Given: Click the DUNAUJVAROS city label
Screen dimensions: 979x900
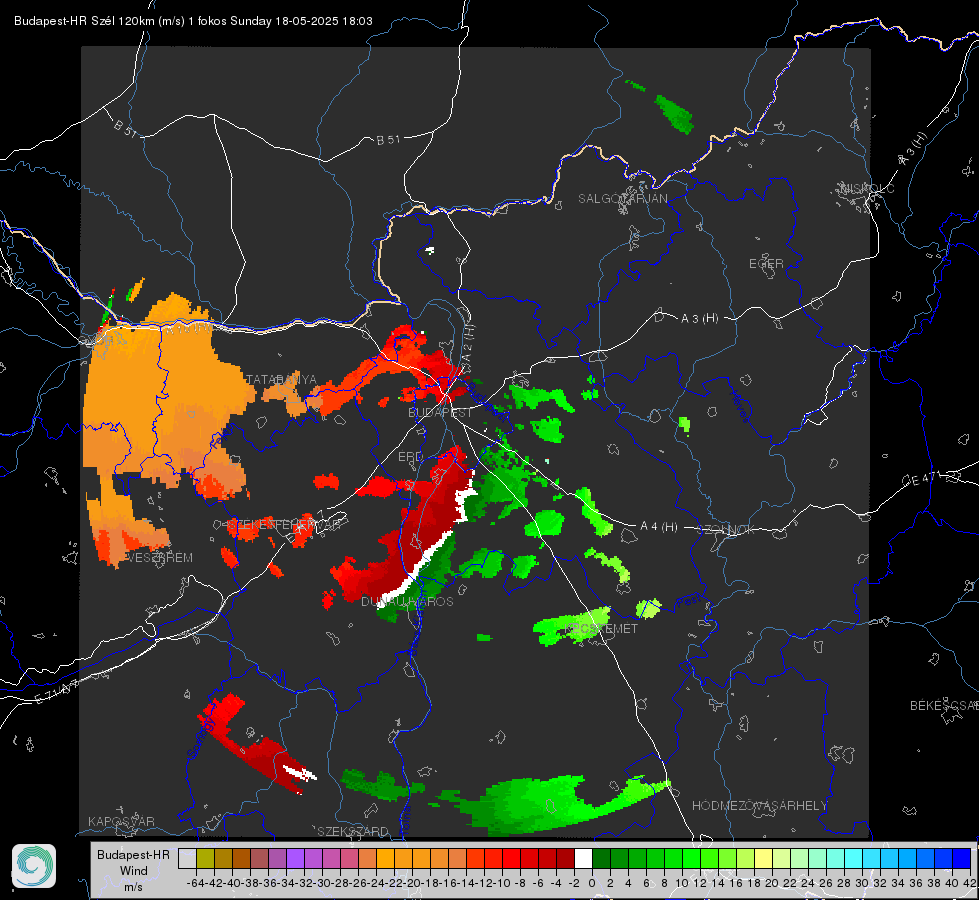Looking at the screenshot, I should click(407, 601).
